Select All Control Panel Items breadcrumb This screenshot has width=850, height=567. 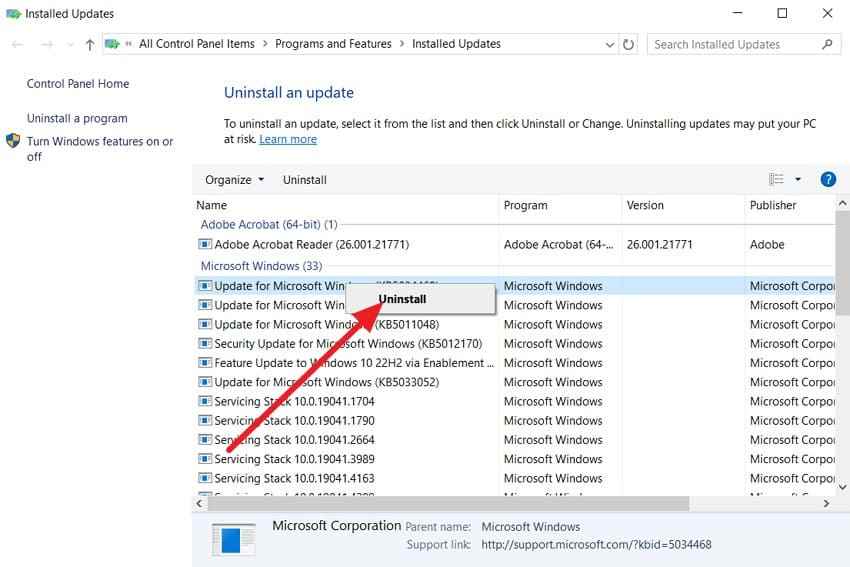(197, 44)
